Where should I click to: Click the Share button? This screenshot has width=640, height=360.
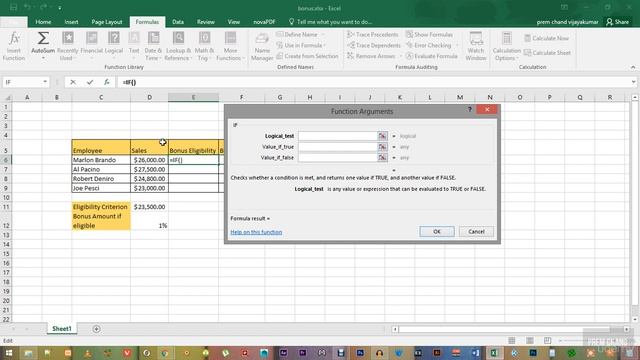tap(617, 22)
